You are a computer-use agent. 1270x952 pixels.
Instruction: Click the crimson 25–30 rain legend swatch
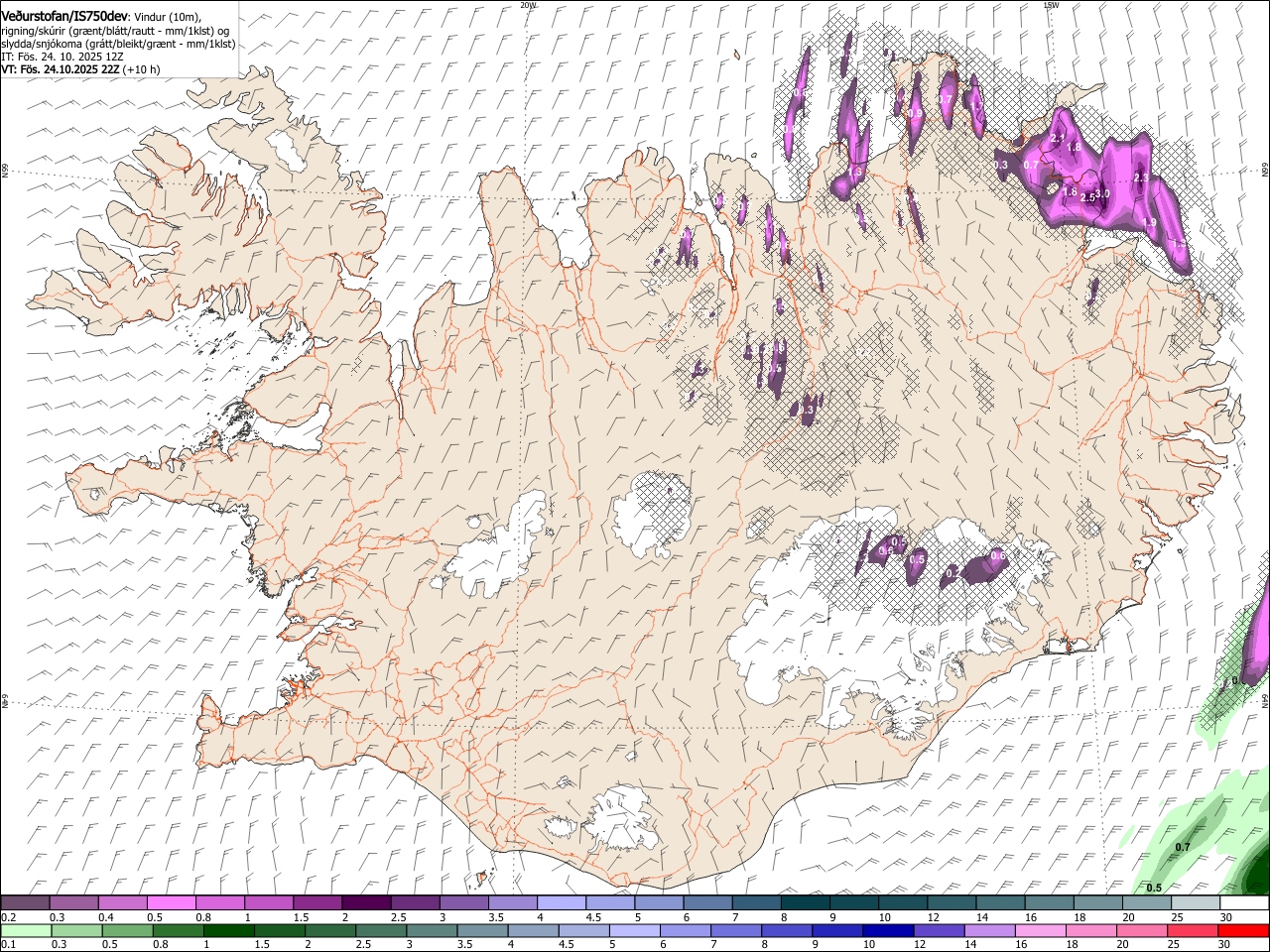pos(1192,930)
